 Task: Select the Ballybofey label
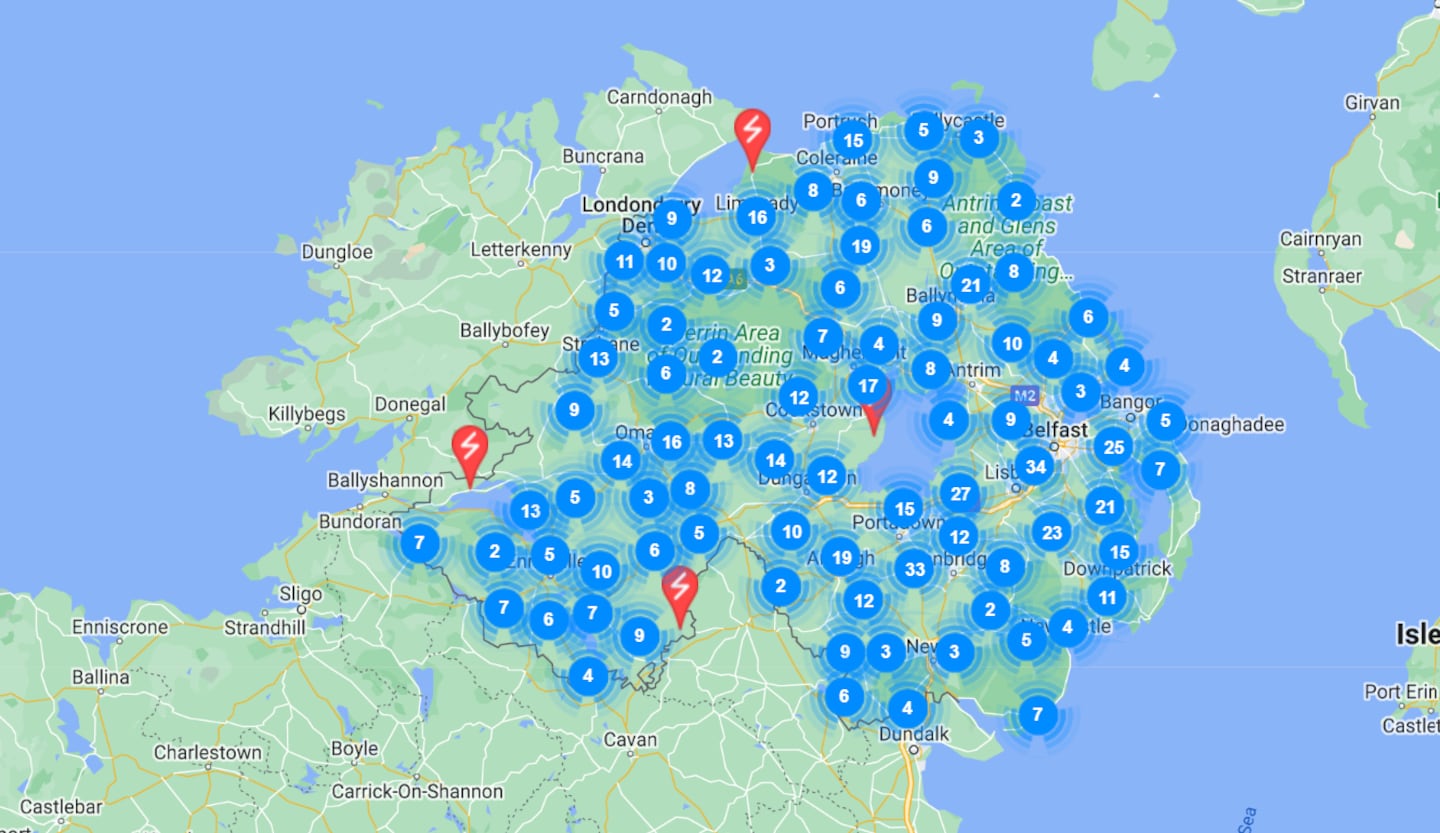pos(504,330)
